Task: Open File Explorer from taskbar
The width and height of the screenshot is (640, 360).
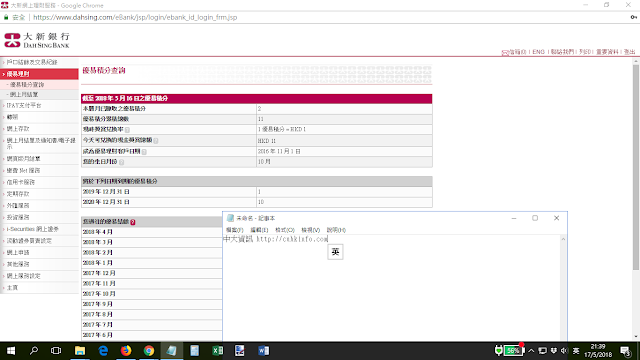Action: [80, 351]
